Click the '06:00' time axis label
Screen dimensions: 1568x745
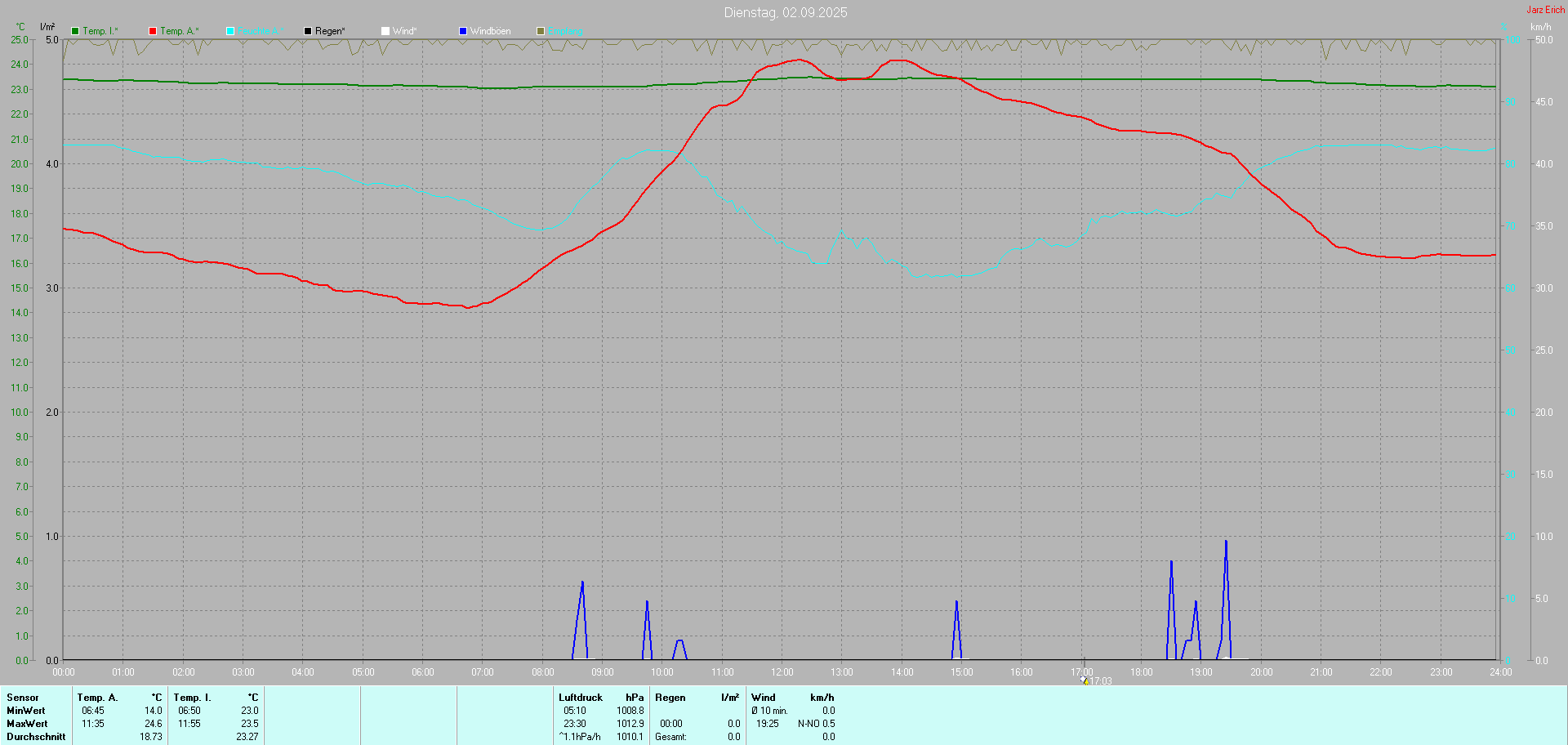click(x=423, y=672)
